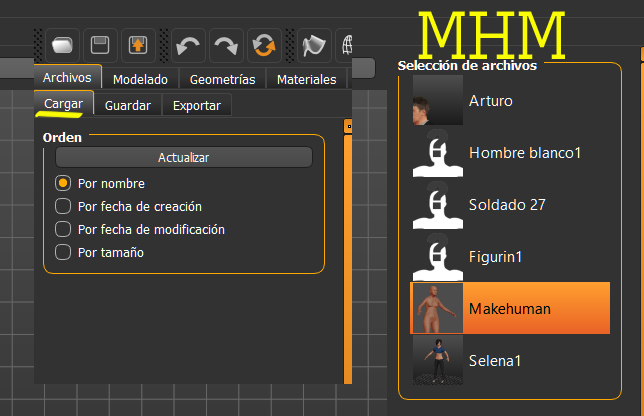Click the Actualizar button
644x416 pixels.
click(184, 157)
